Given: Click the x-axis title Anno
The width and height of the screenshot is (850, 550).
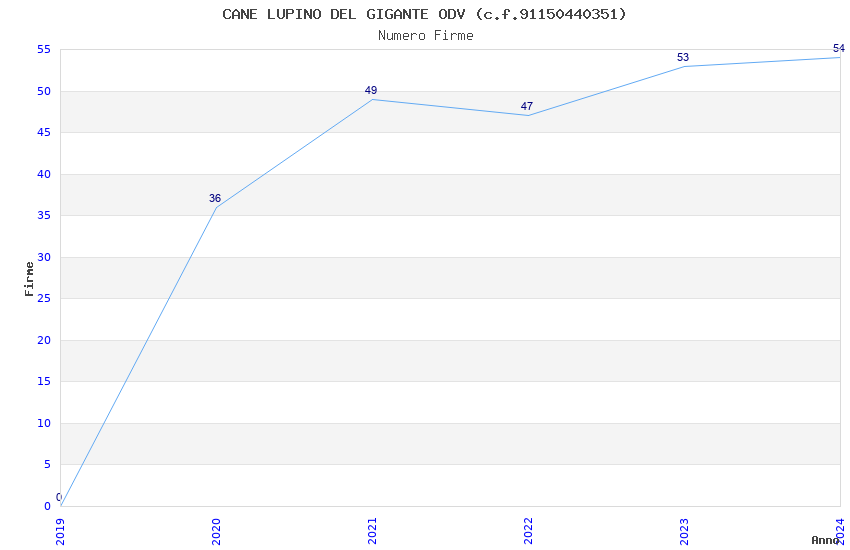Looking at the screenshot, I should click(x=825, y=540).
